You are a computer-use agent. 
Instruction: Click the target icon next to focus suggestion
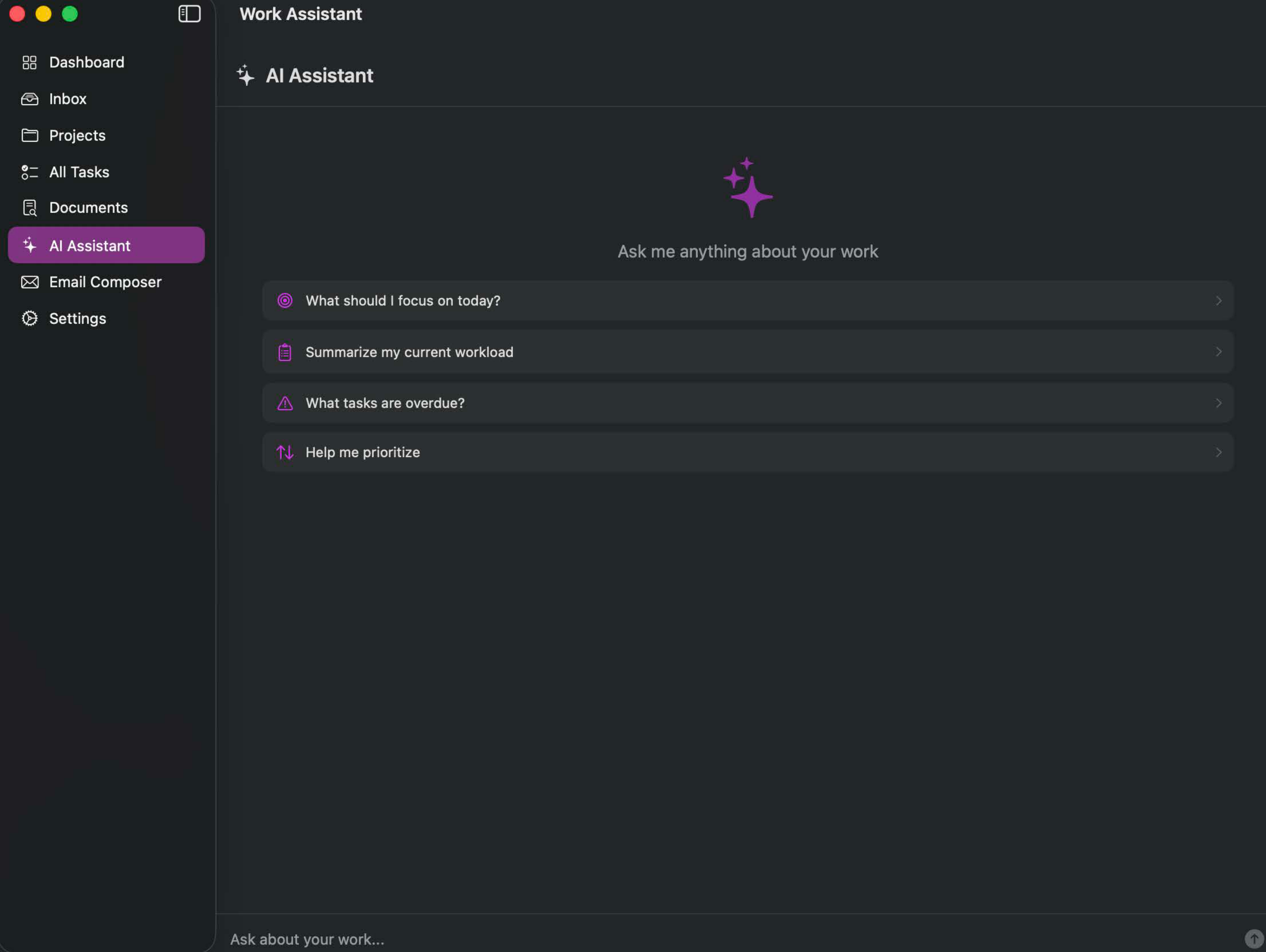pos(284,300)
